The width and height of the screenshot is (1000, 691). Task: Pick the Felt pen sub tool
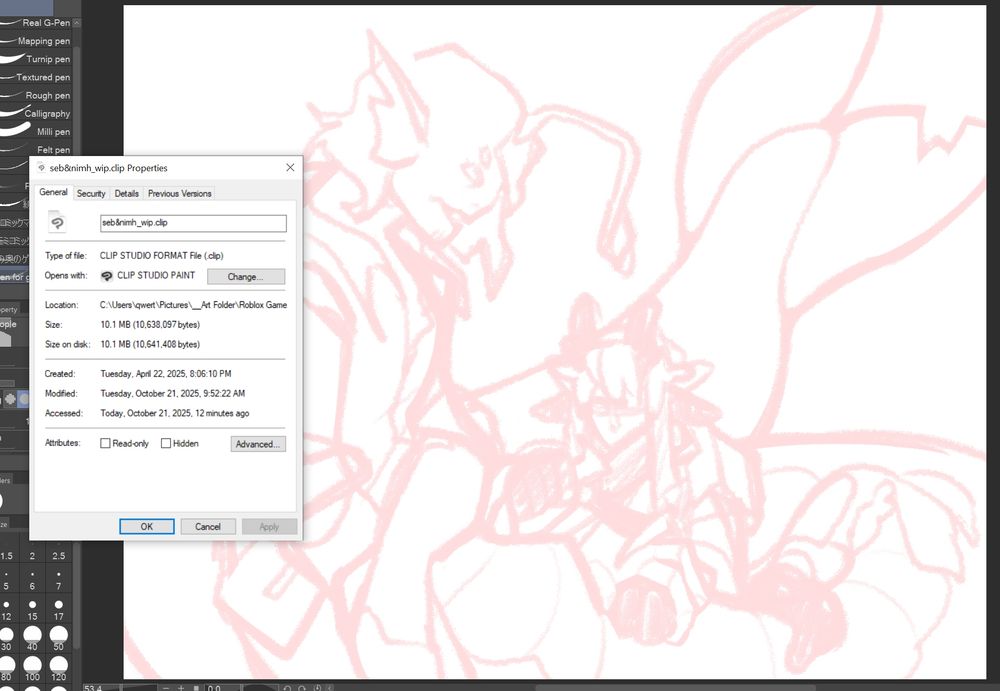36,149
